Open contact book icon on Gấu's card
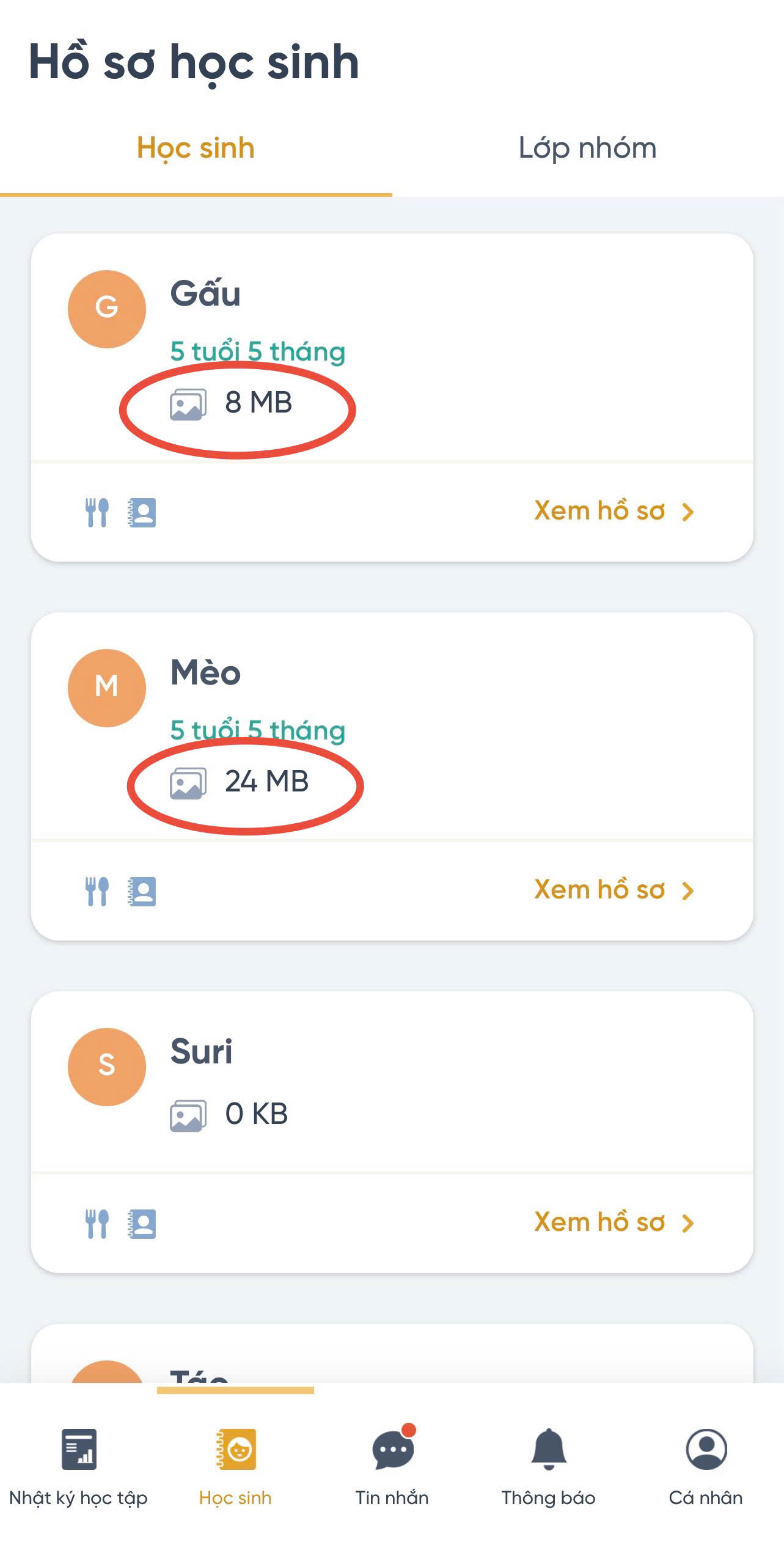The height and width of the screenshot is (1567, 784). coord(142,512)
